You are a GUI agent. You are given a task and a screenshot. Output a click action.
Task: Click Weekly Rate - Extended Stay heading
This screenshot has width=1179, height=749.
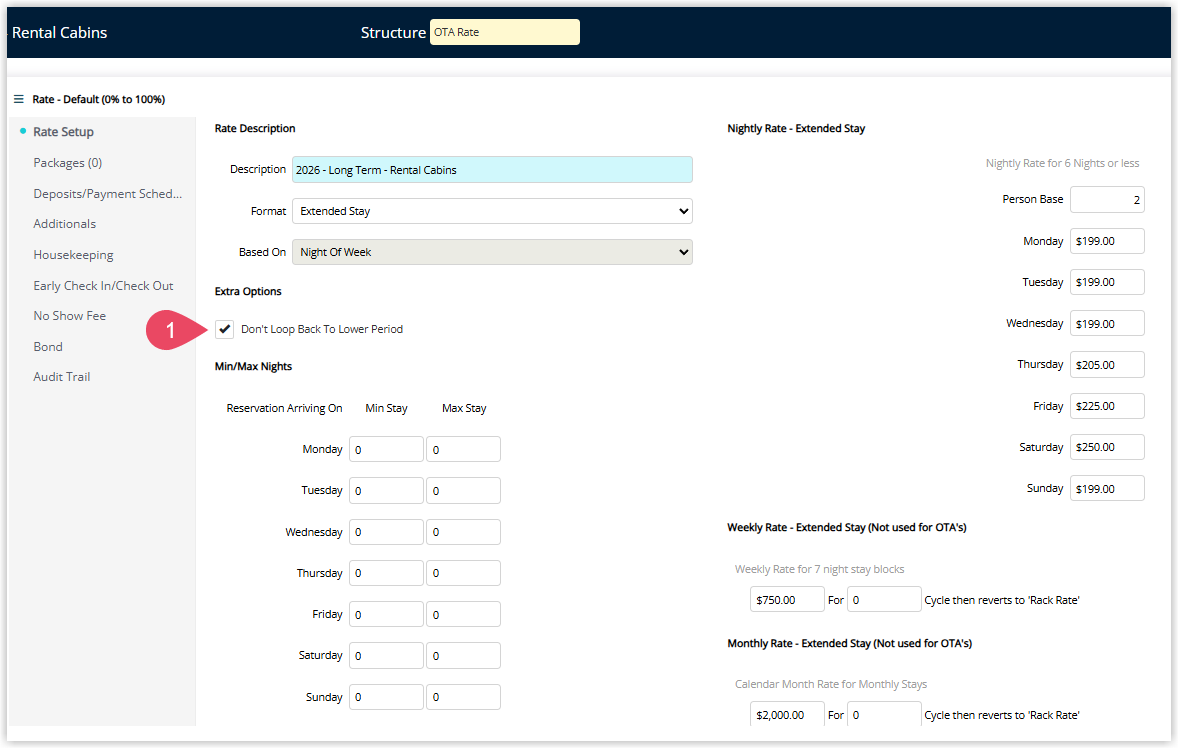tap(847, 527)
